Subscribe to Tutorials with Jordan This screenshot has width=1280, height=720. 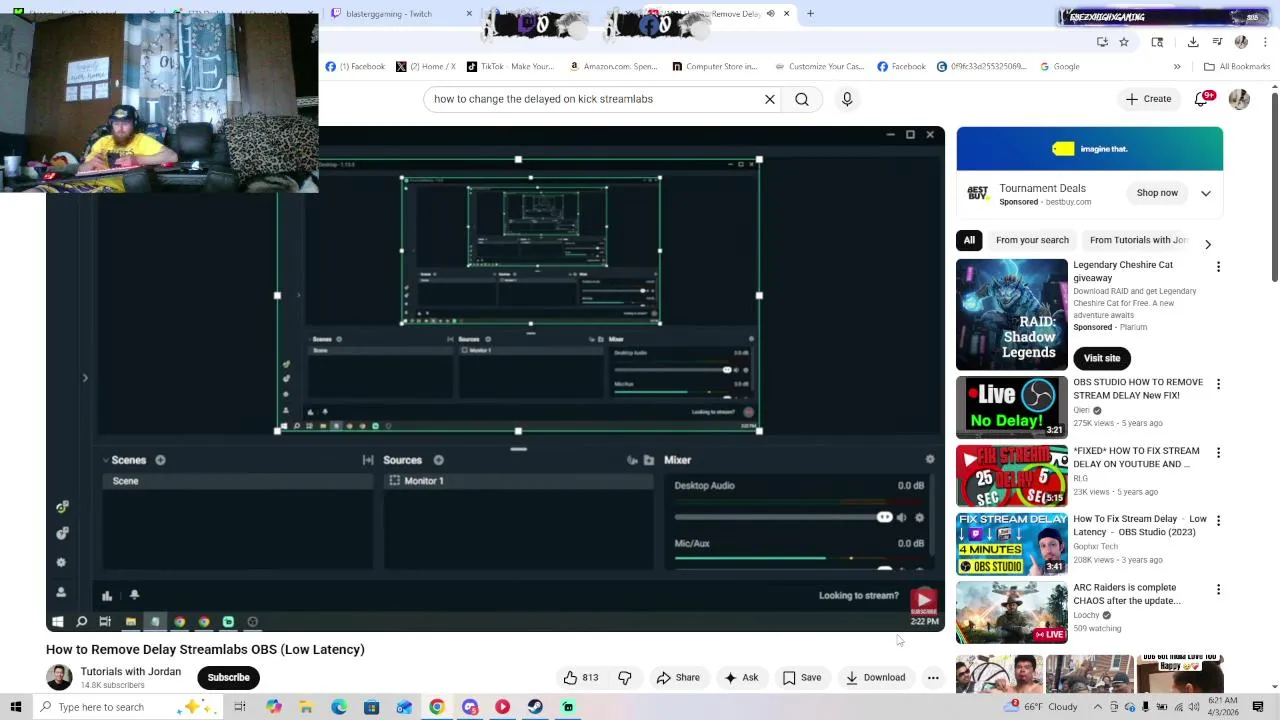pyautogui.click(x=228, y=677)
